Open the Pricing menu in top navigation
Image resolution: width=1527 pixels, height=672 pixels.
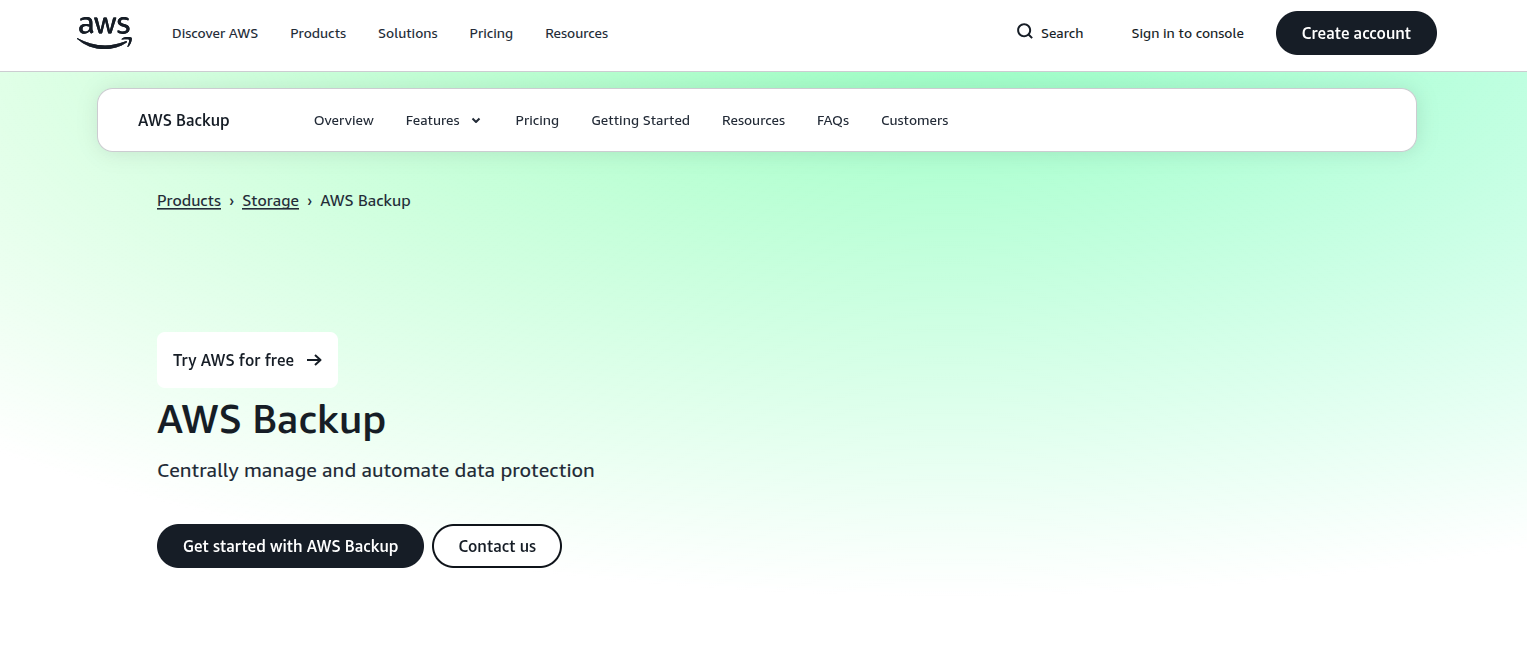[x=491, y=33]
